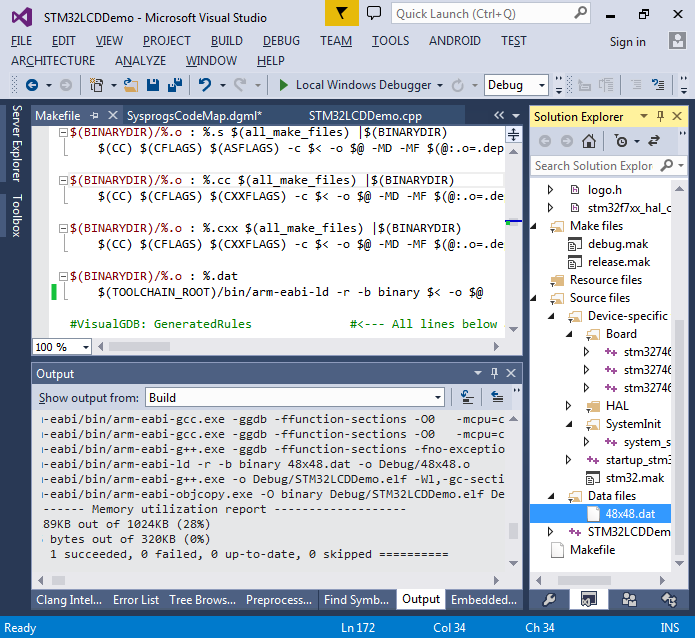Open the Server Explorer side tab
This screenshot has height=638, width=695.
(16, 143)
